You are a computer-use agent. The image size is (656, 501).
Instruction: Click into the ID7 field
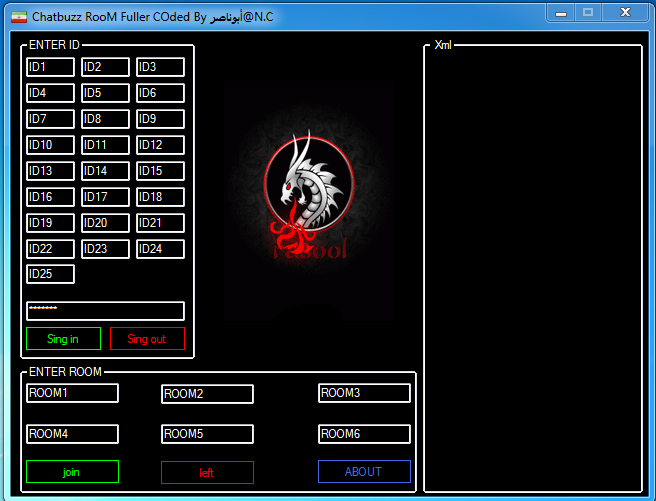[x=50, y=119]
